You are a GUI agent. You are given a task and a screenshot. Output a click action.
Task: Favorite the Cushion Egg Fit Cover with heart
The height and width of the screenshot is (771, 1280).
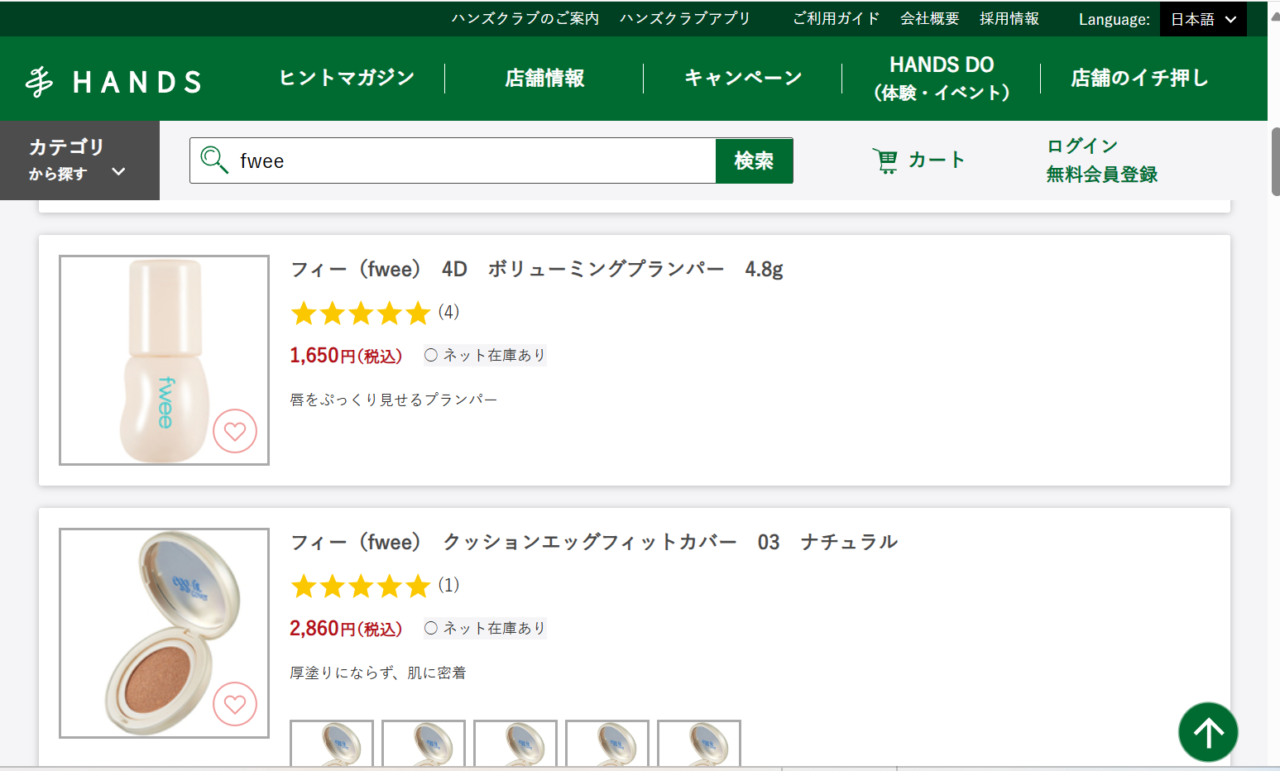235,704
